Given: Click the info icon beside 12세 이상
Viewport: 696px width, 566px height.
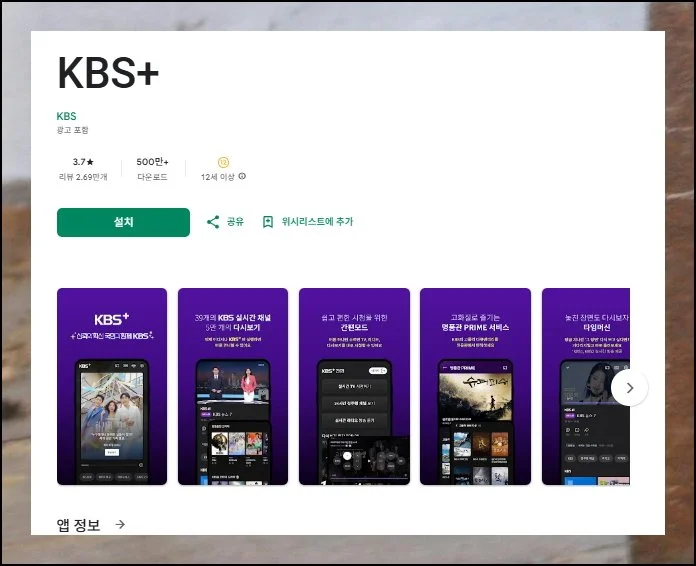Looking at the screenshot, I should (x=242, y=177).
